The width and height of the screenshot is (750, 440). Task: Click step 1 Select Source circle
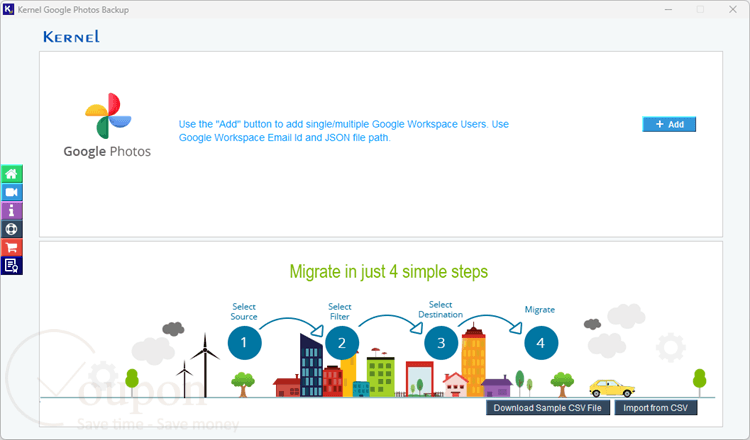[244, 343]
